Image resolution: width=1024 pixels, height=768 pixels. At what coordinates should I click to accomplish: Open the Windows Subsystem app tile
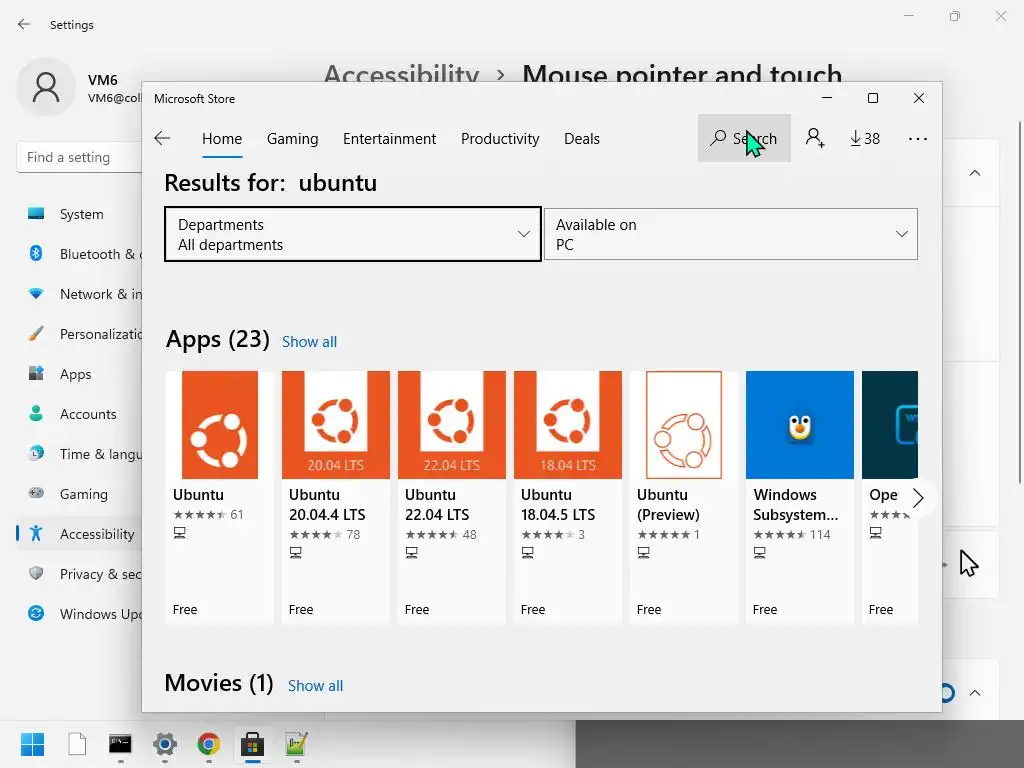[x=799, y=497]
